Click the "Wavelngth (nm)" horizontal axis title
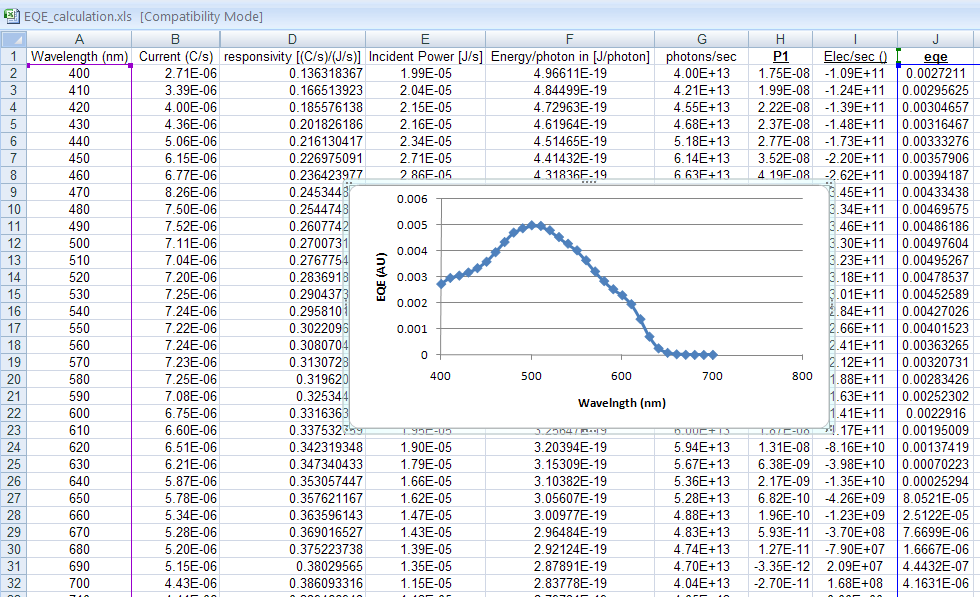 click(621, 402)
